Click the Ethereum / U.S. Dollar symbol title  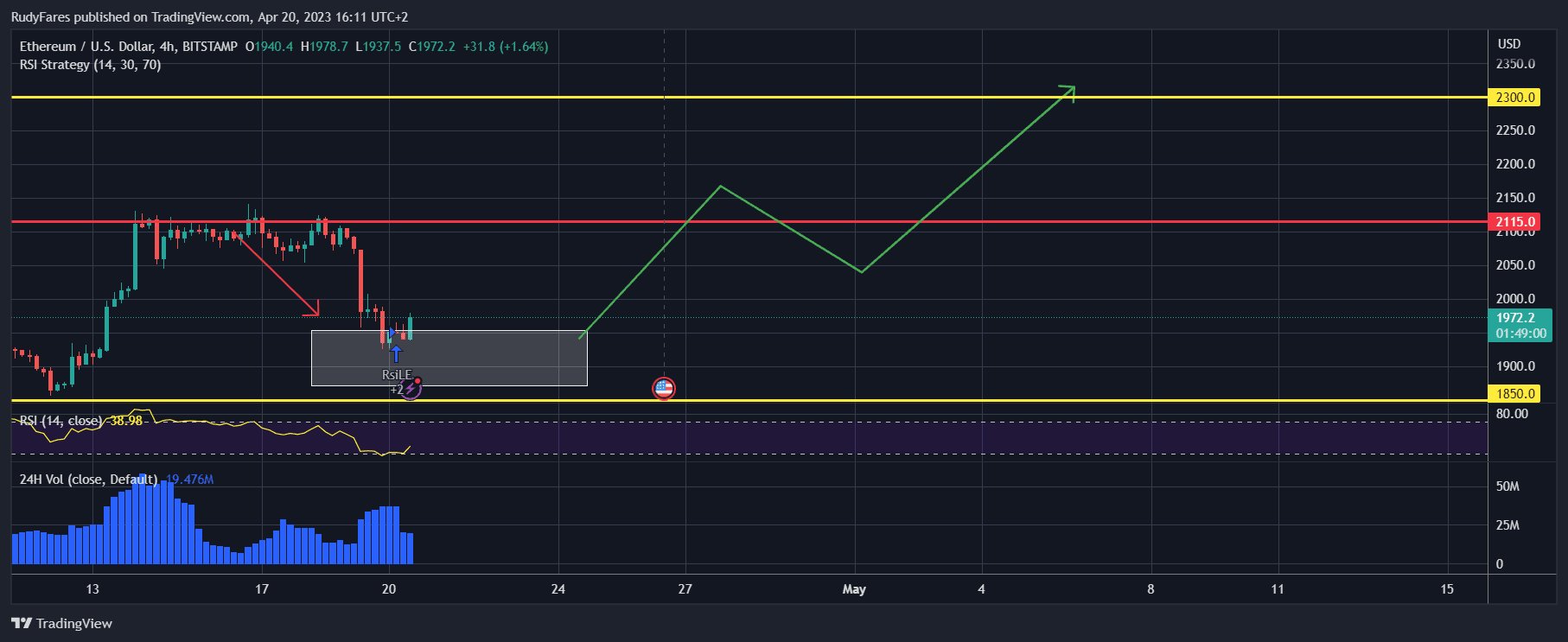coord(86,47)
